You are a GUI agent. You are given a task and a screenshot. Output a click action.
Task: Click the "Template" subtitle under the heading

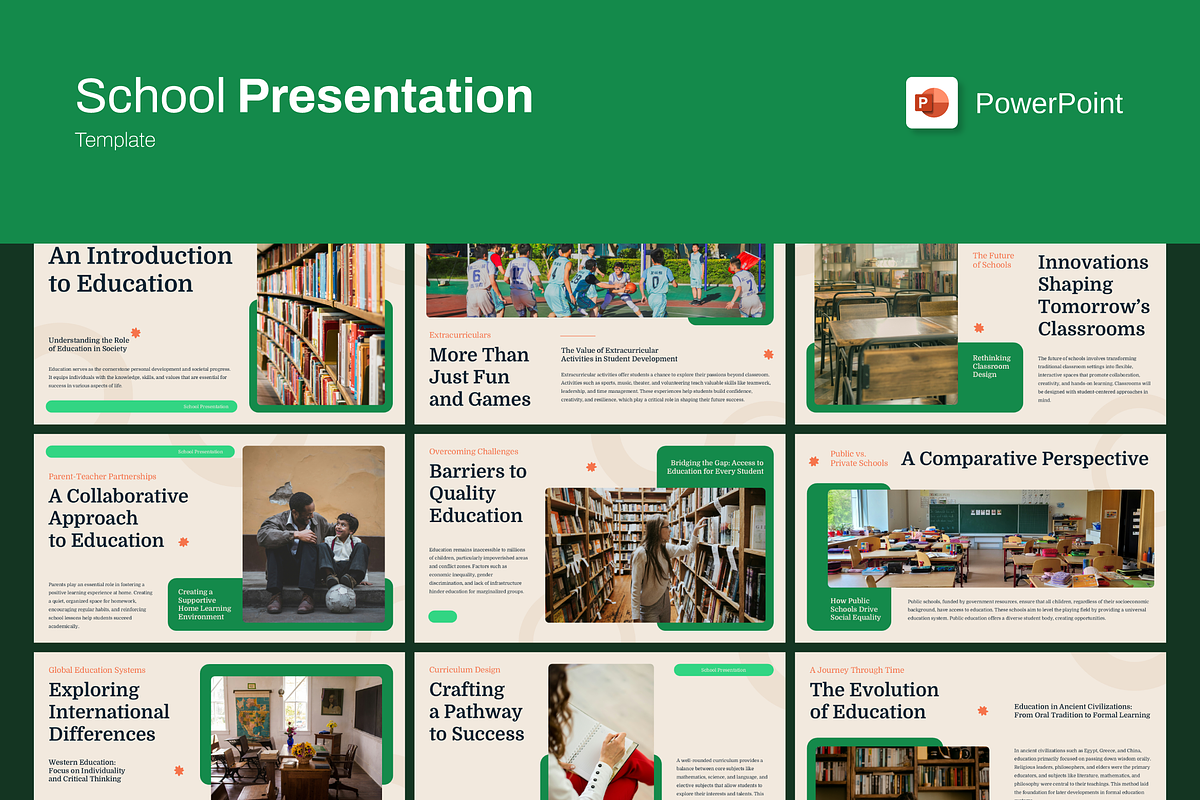[x=115, y=140]
